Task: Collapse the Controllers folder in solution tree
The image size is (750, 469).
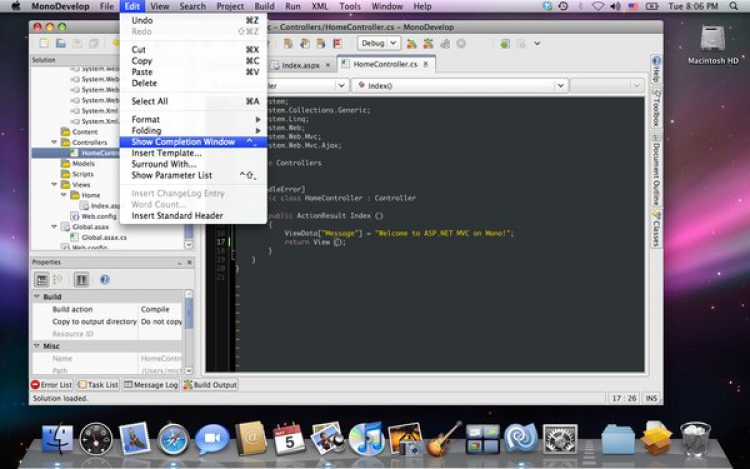Action: (x=54, y=142)
